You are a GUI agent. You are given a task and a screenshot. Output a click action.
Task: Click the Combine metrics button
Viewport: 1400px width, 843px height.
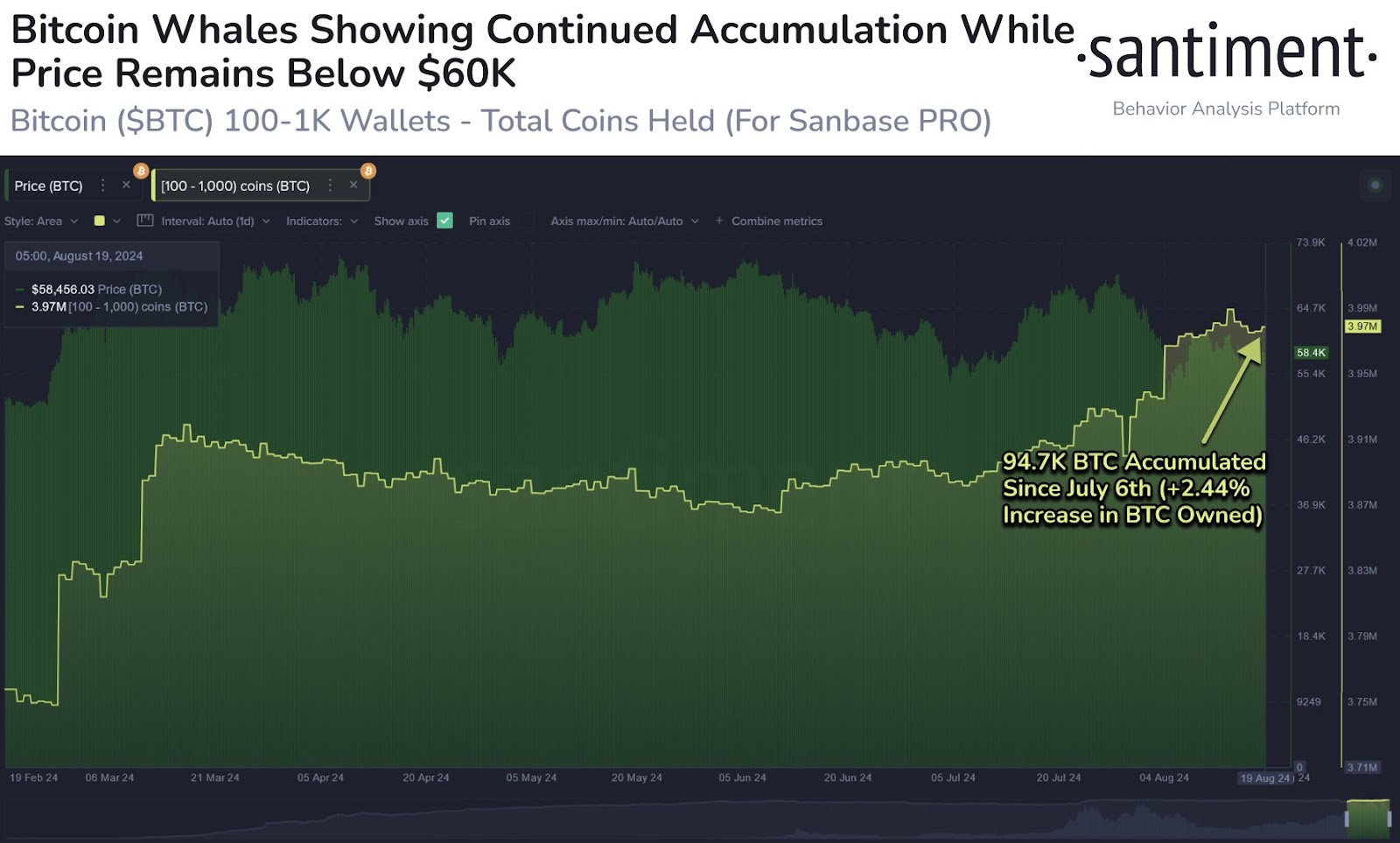pyautogui.click(x=777, y=221)
